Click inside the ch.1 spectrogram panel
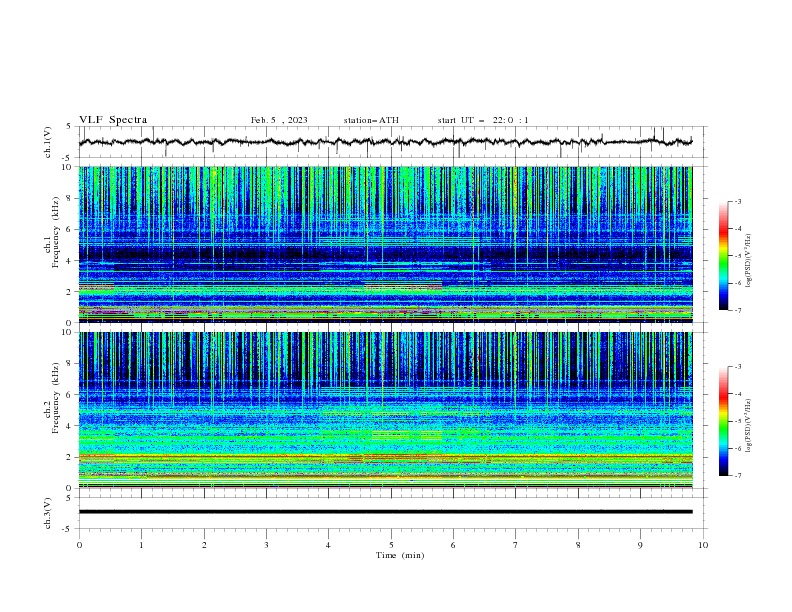Image resolution: width=792 pixels, height=612 pixels. tap(385, 244)
